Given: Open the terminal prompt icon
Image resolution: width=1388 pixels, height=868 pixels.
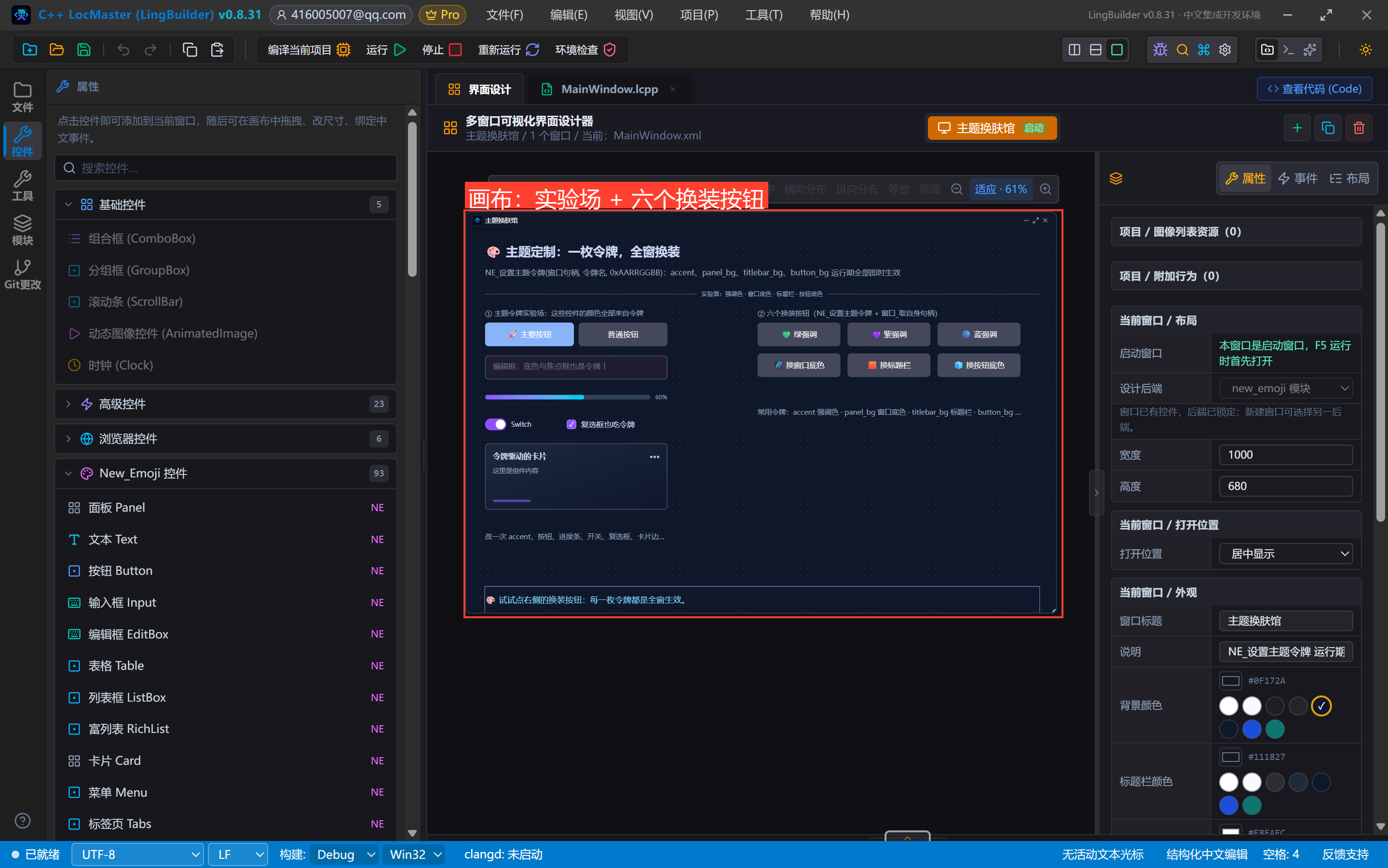Looking at the screenshot, I should coord(1288,50).
